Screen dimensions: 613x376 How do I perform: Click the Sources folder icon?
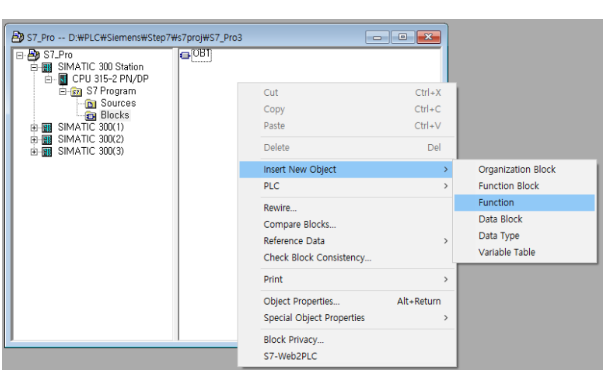click(91, 104)
